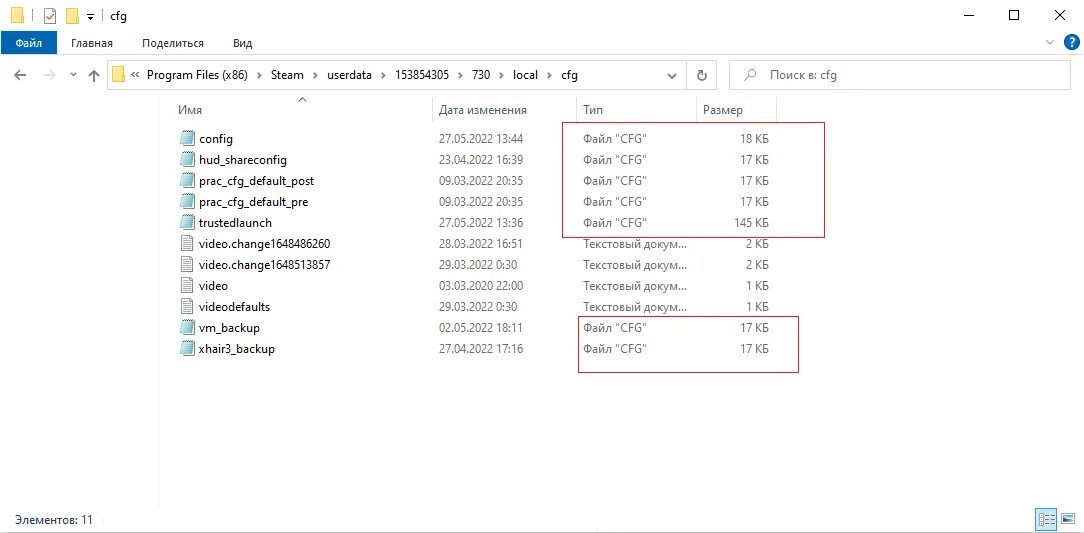Select the videodefaults file name

pos(234,306)
